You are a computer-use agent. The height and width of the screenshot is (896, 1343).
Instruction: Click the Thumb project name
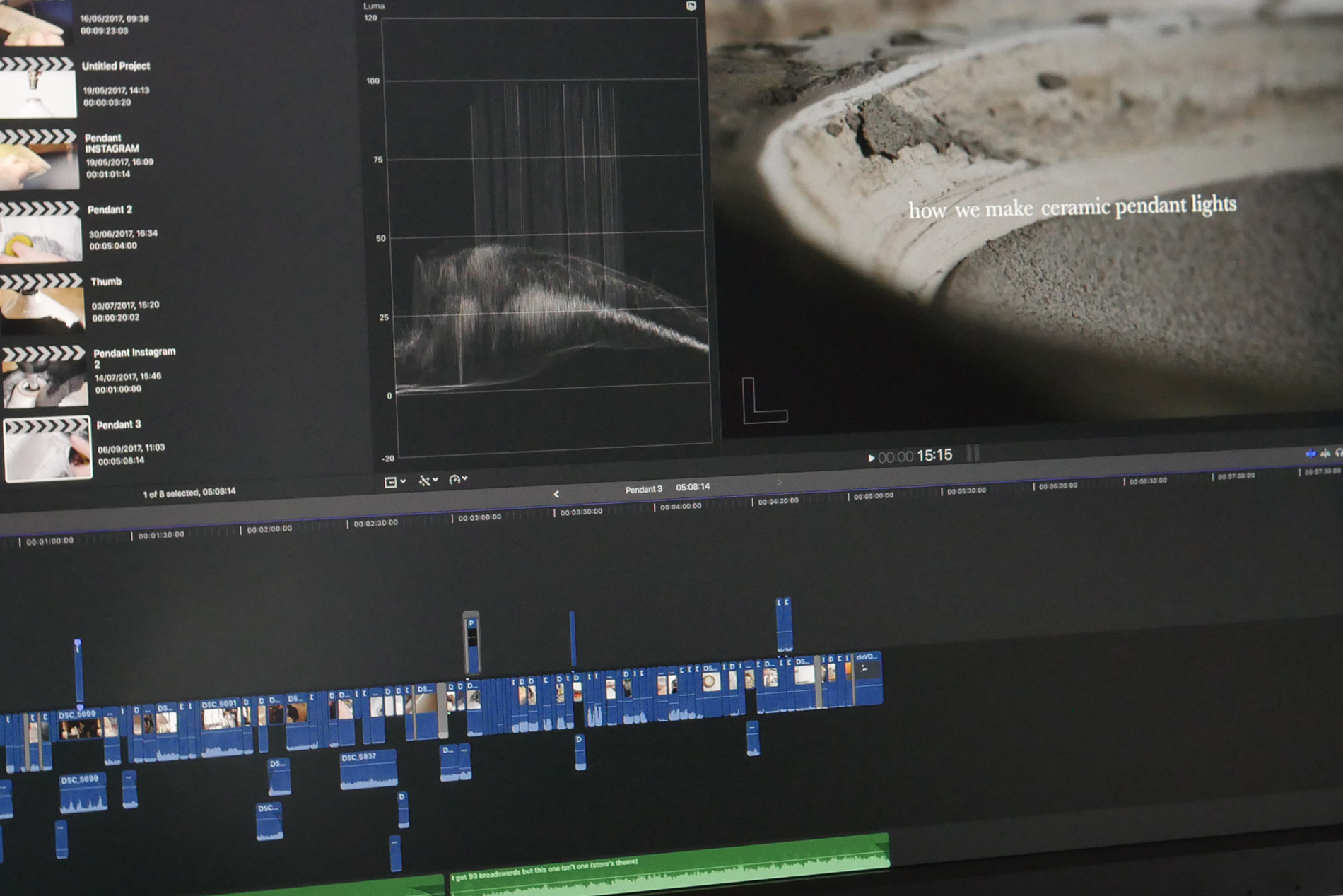click(x=106, y=281)
